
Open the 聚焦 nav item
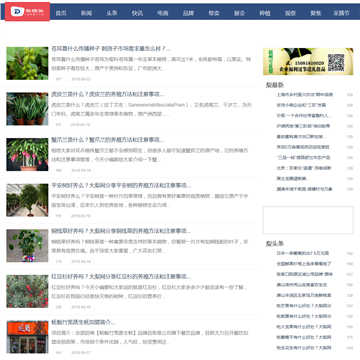click(x=316, y=13)
